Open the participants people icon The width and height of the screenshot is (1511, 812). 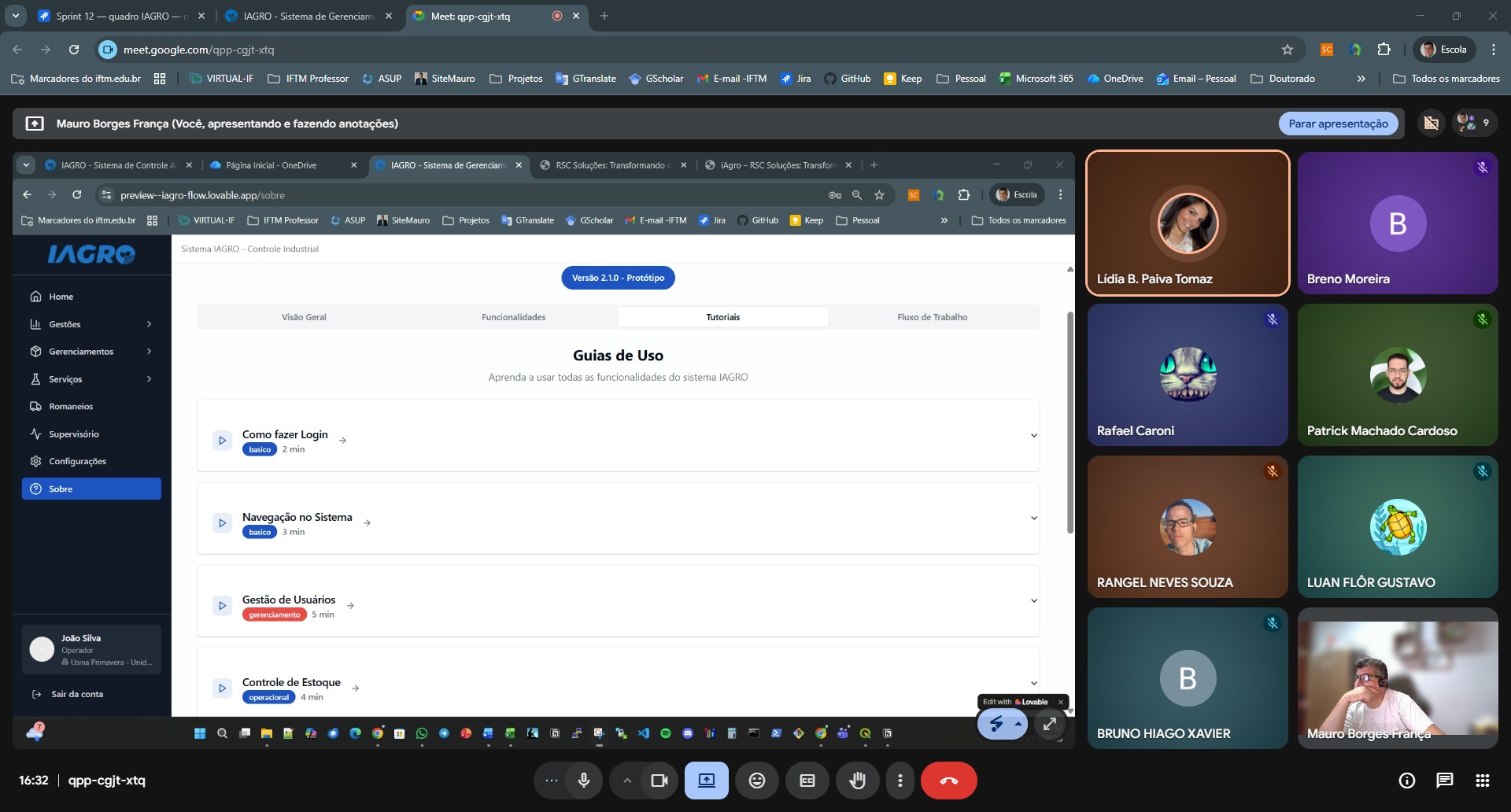tap(1474, 123)
